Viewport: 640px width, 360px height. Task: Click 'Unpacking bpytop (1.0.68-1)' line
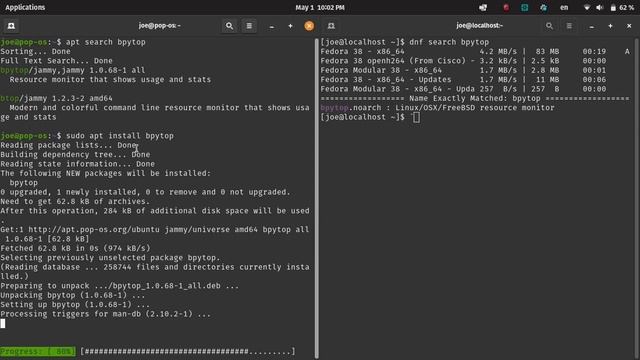click(x=73, y=295)
